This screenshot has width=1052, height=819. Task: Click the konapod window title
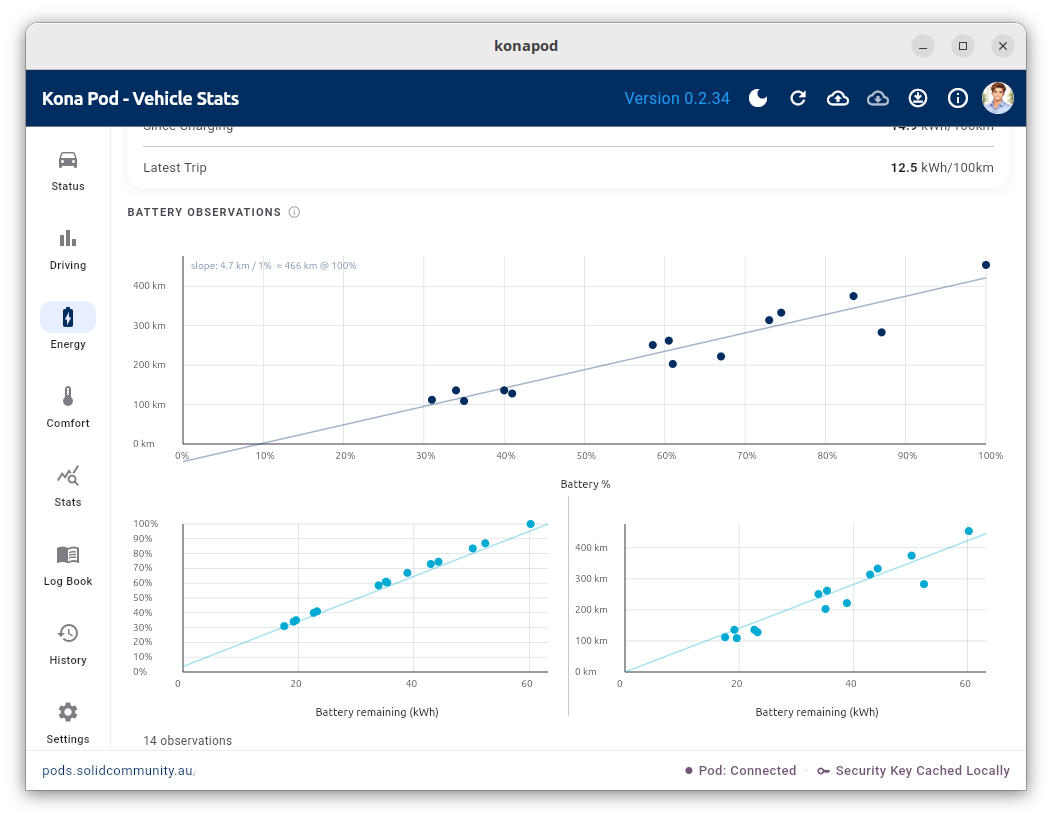coord(526,46)
